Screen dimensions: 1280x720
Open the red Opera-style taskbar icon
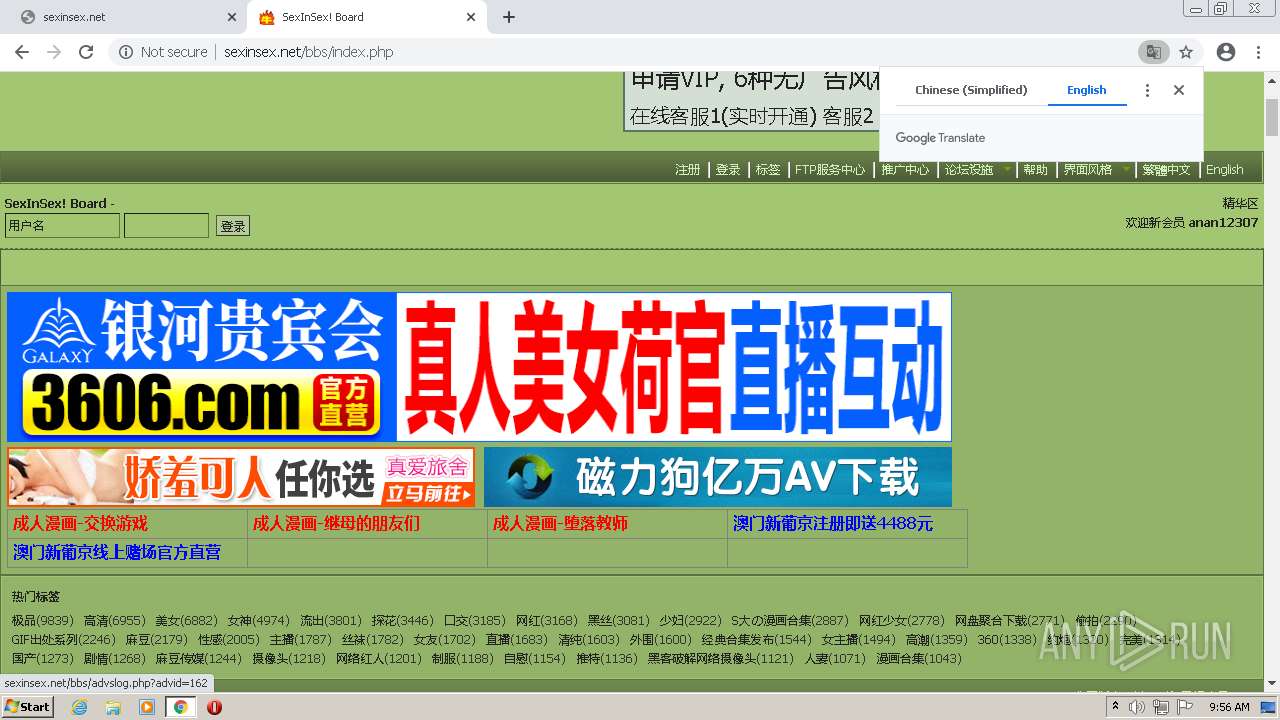214,707
